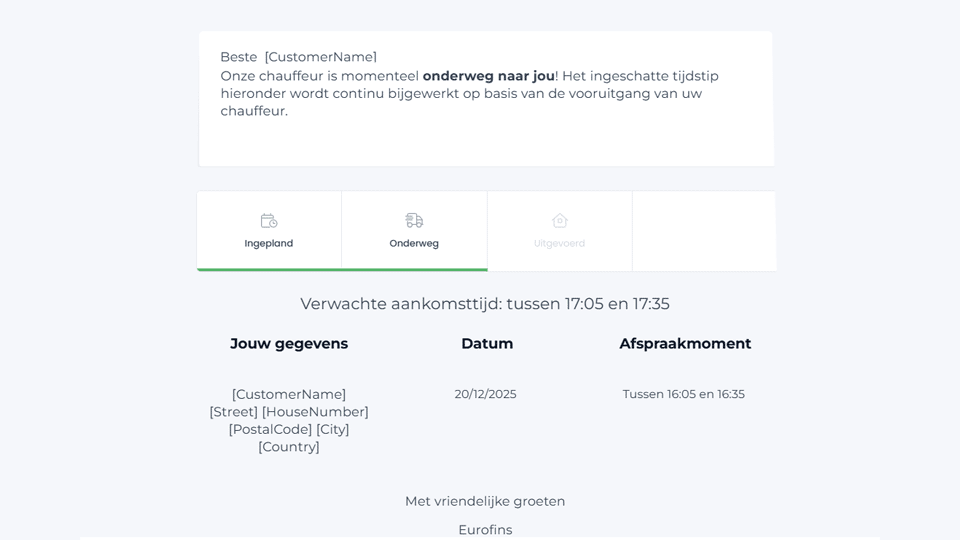
Task: Click the empty fourth status step cell
Action: tap(704, 231)
